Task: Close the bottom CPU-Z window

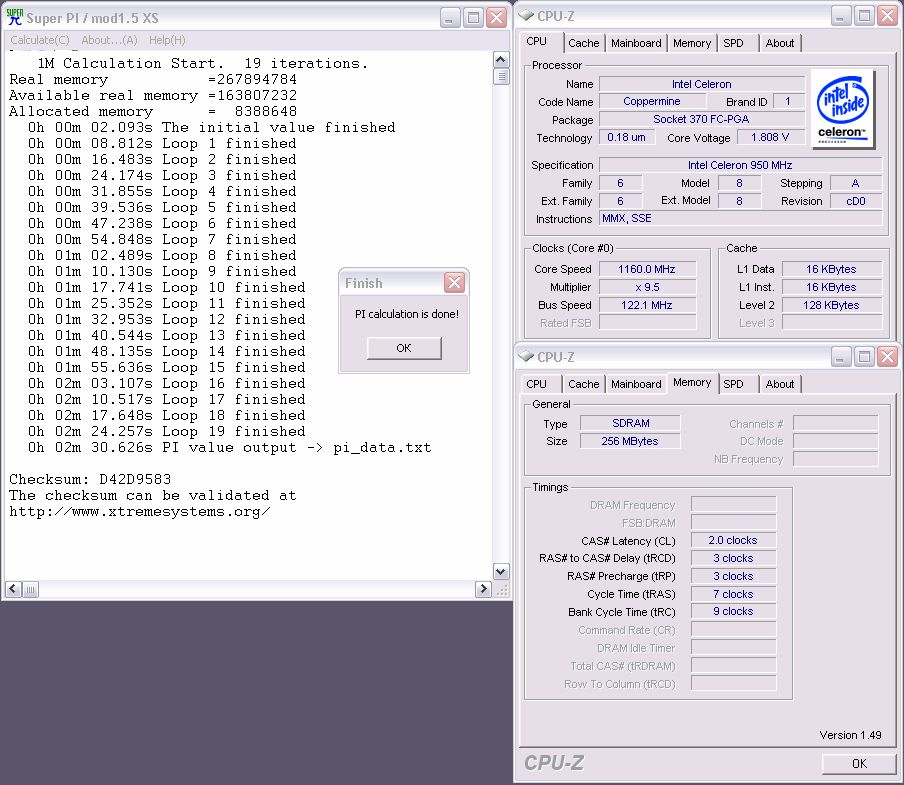Action: (x=887, y=357)
